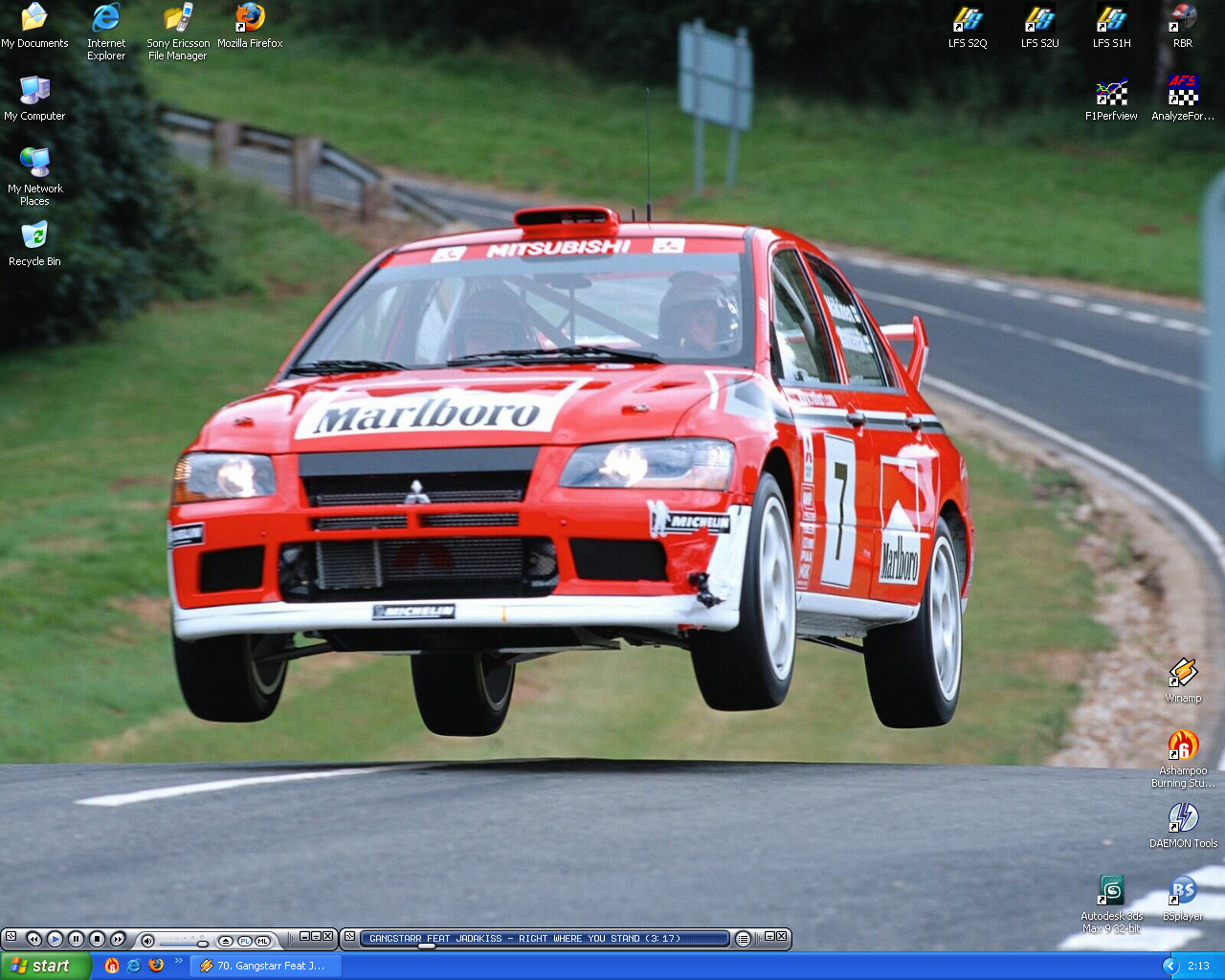Click the Winamp volume slider

click(x=184, y=942)
